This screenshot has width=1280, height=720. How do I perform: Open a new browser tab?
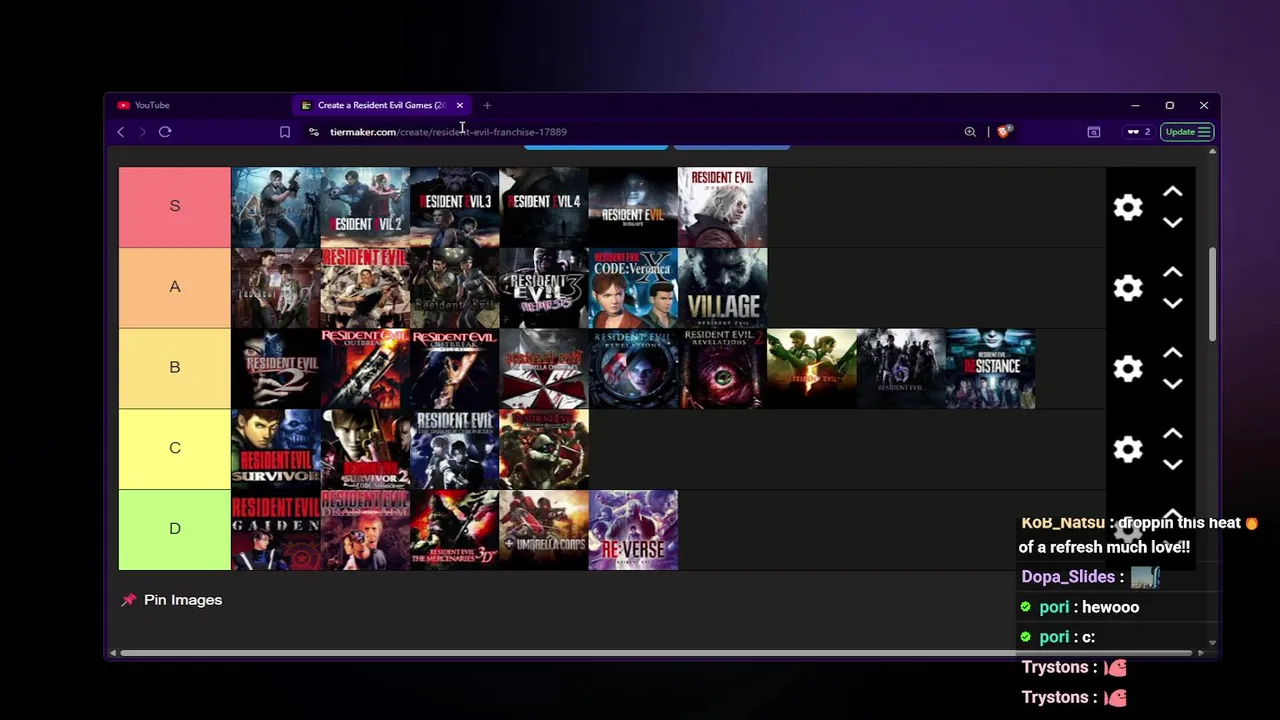pos(487,105)
